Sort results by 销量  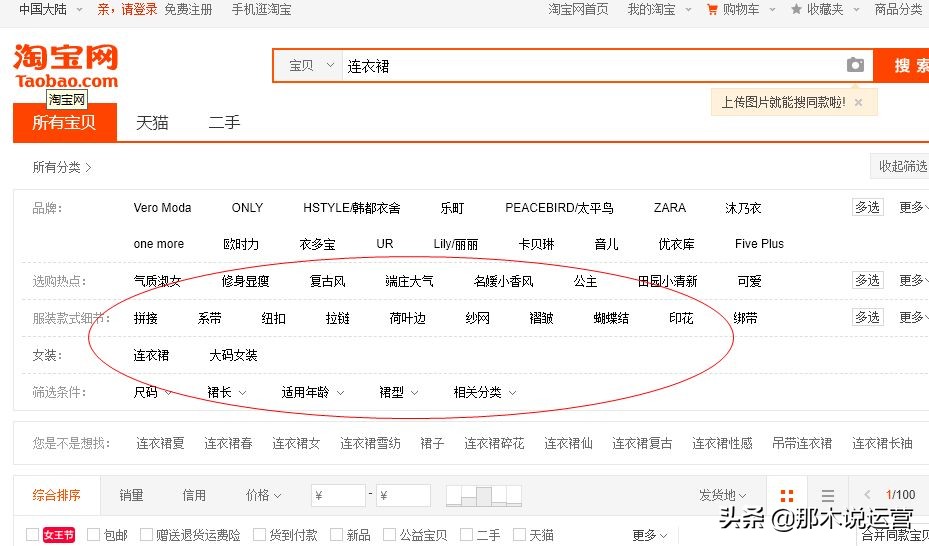point(131,495)
